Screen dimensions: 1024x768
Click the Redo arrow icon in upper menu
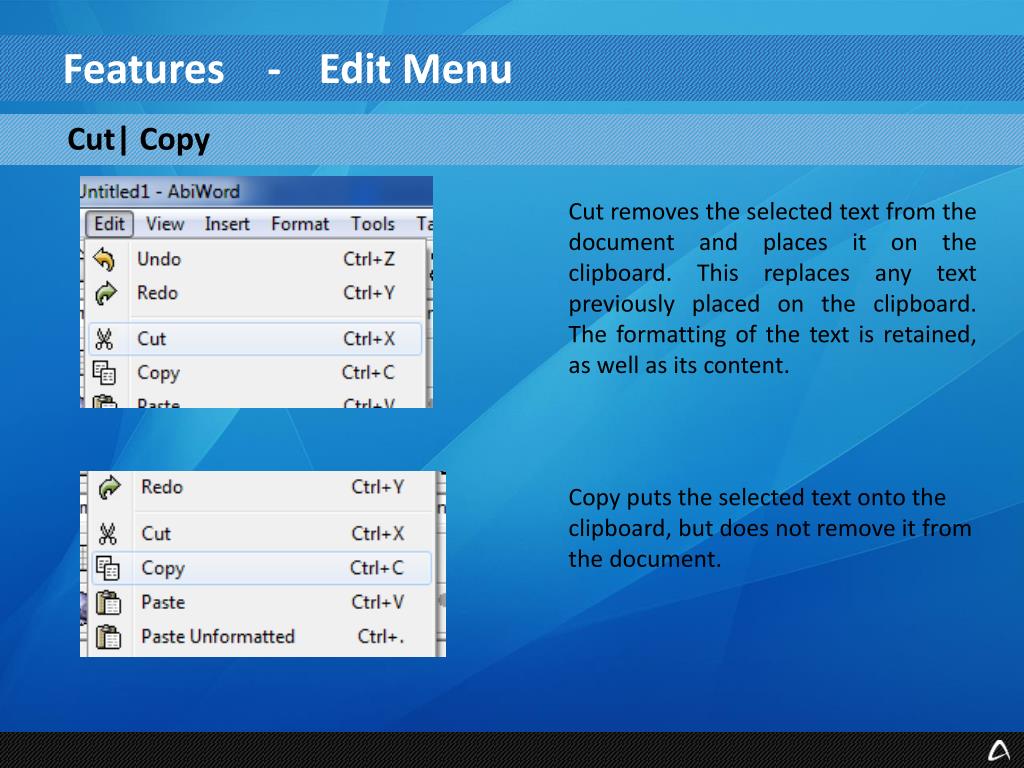(x=105, y=293)
